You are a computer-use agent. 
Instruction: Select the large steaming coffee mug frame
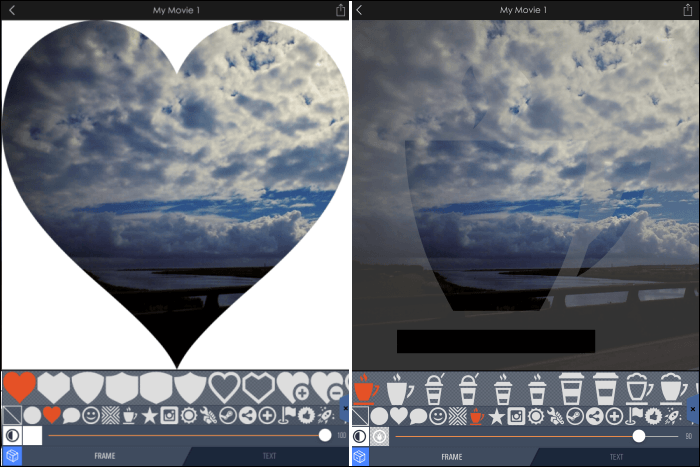click(399, 387)
